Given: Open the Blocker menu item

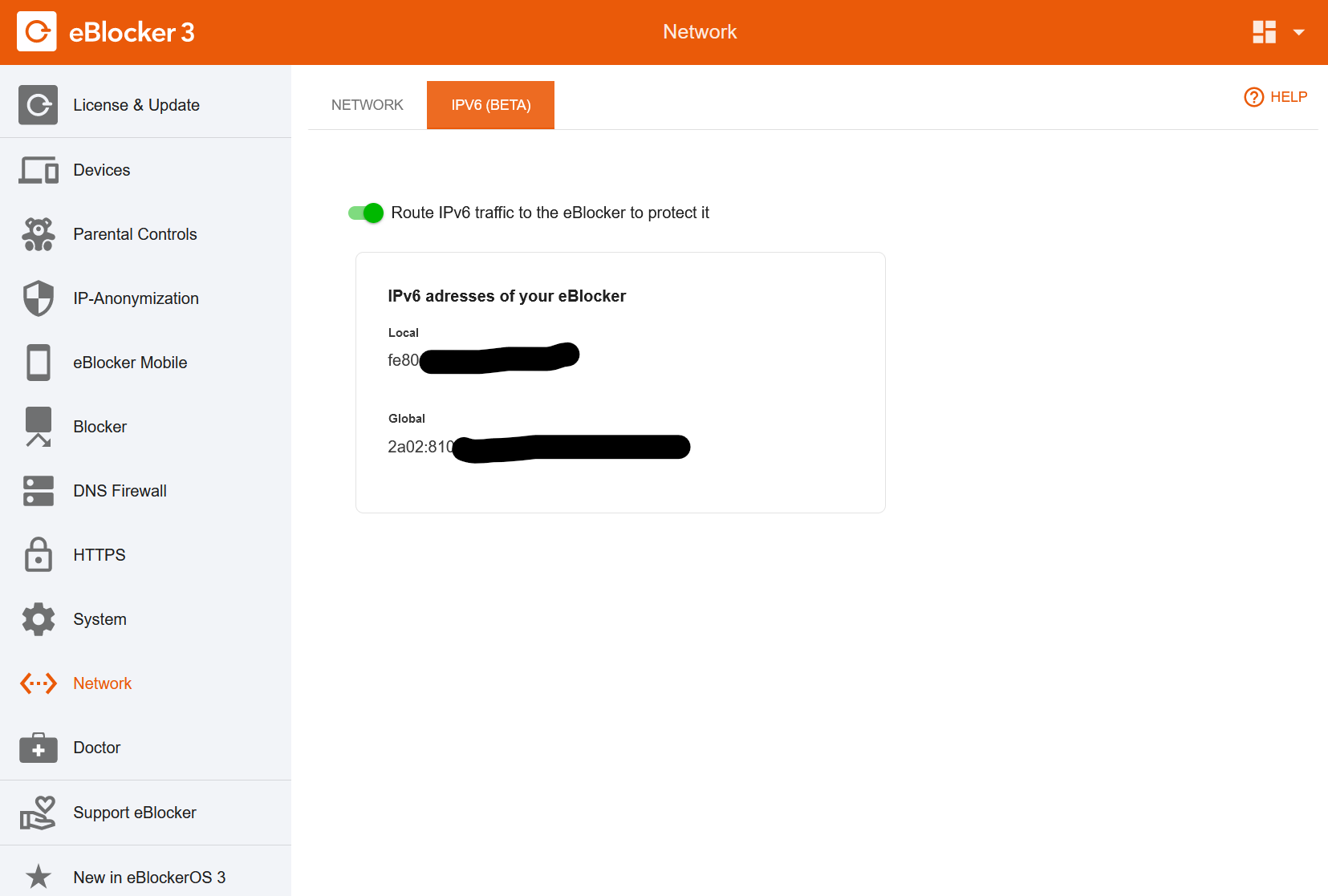Looking at the screenshot, I should 99,427.
